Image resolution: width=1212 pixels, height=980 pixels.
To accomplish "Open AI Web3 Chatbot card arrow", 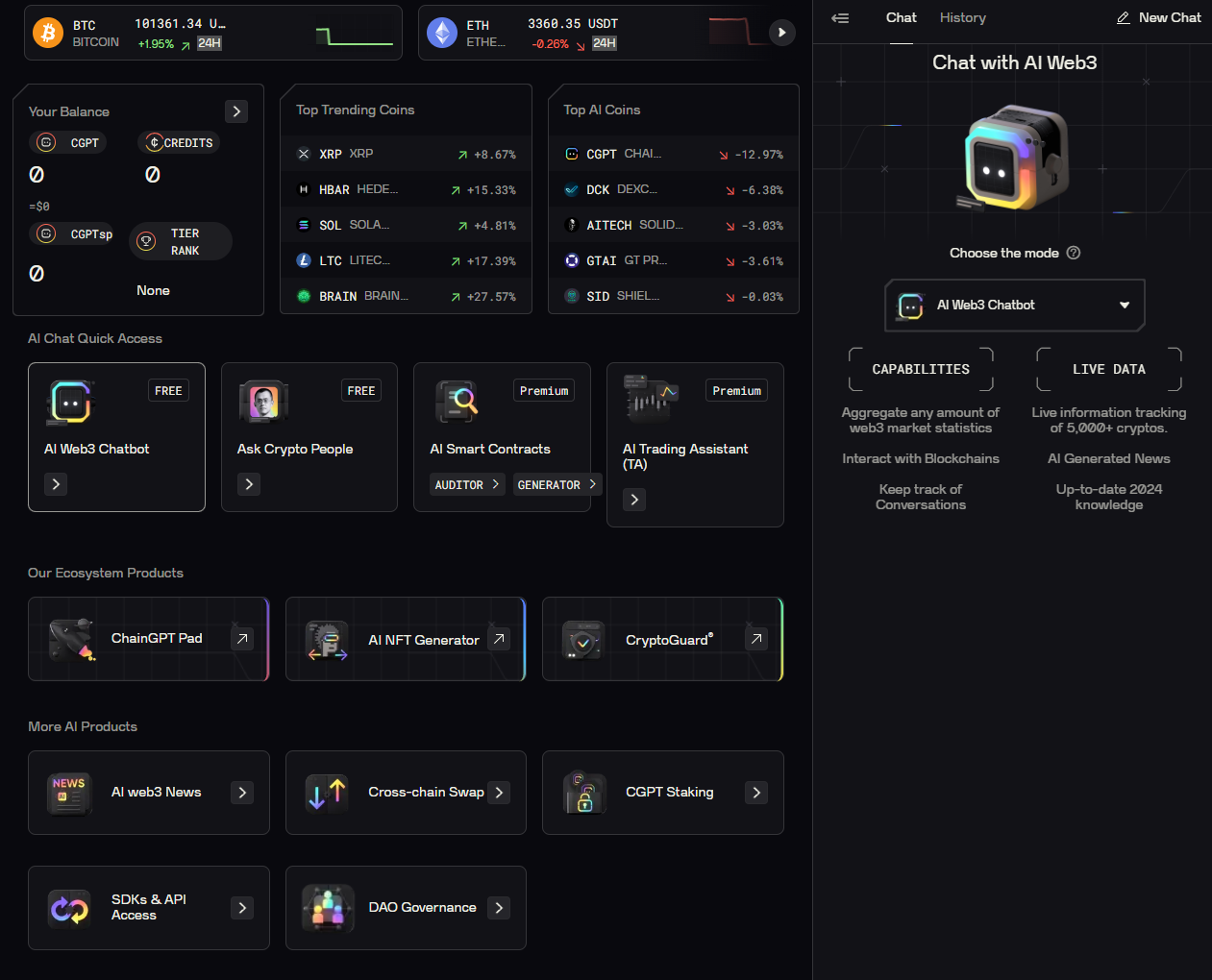I will pyautogui.click(x=56, y=484).
